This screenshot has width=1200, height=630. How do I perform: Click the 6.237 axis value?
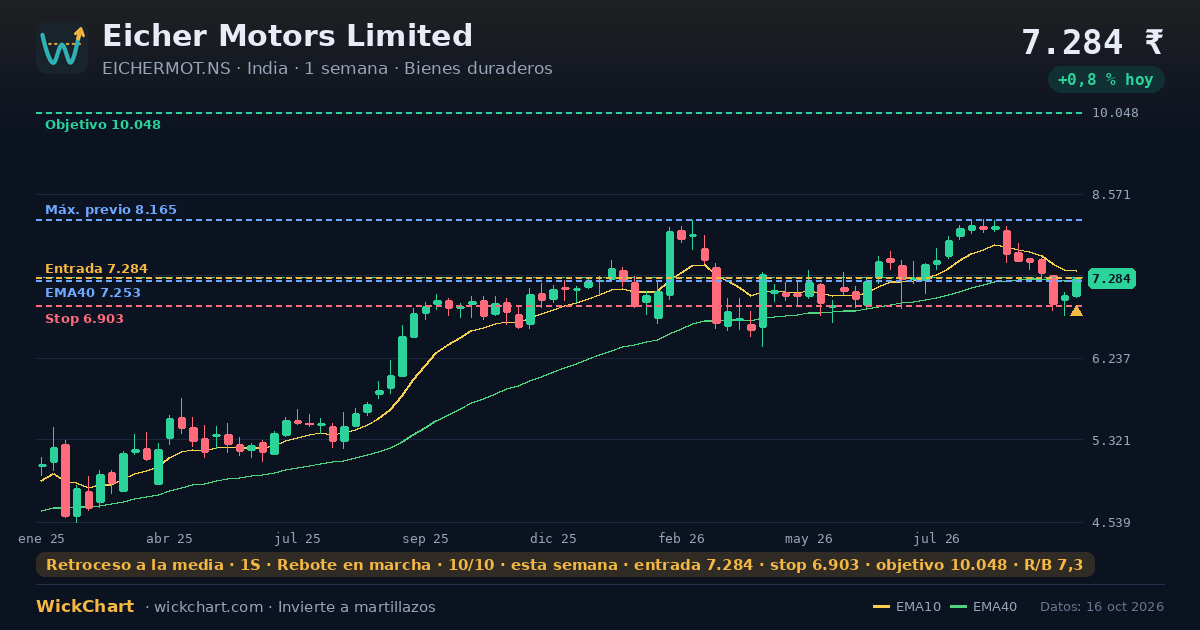1112,358
